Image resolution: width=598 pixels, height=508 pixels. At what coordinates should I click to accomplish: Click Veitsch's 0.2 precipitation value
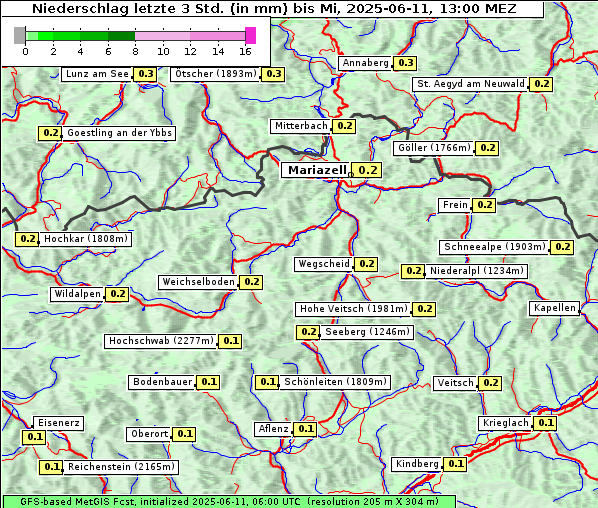click(490, 383)
